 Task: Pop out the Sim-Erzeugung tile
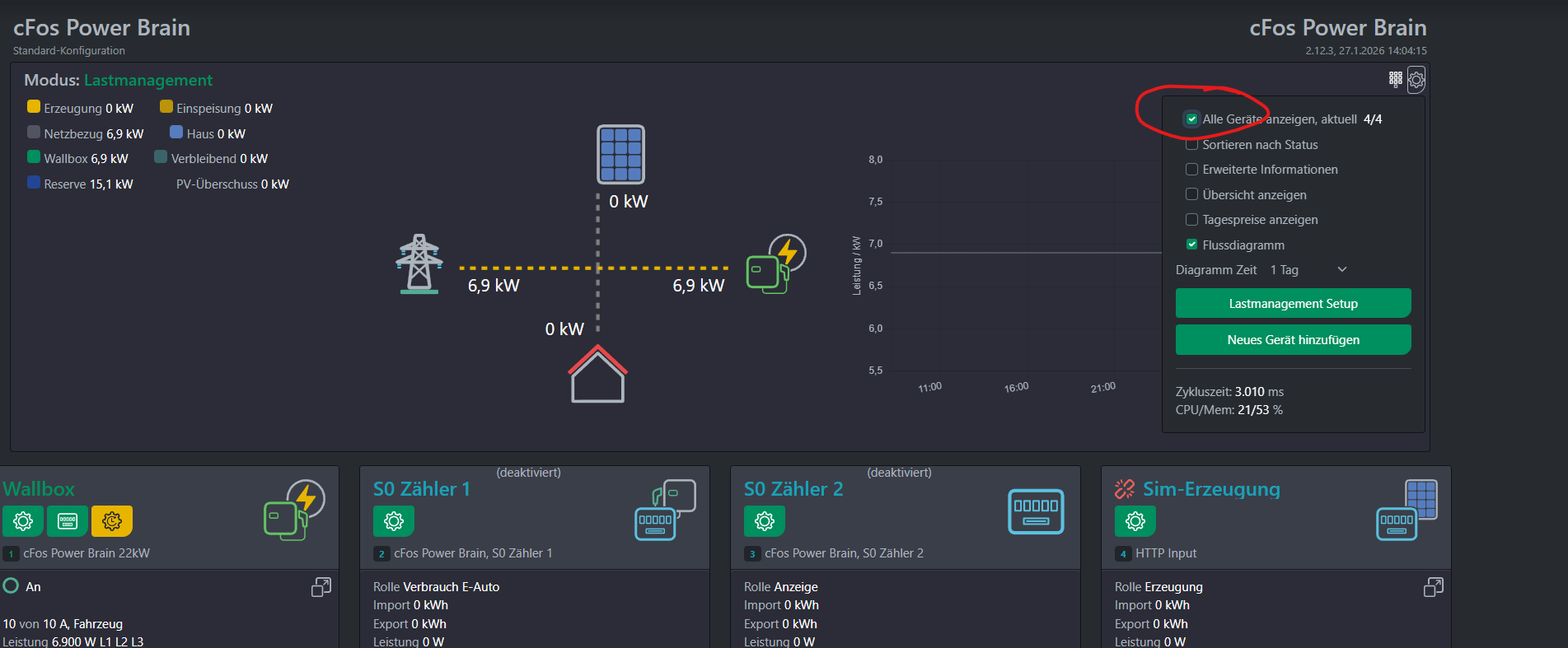(1434, 587)
